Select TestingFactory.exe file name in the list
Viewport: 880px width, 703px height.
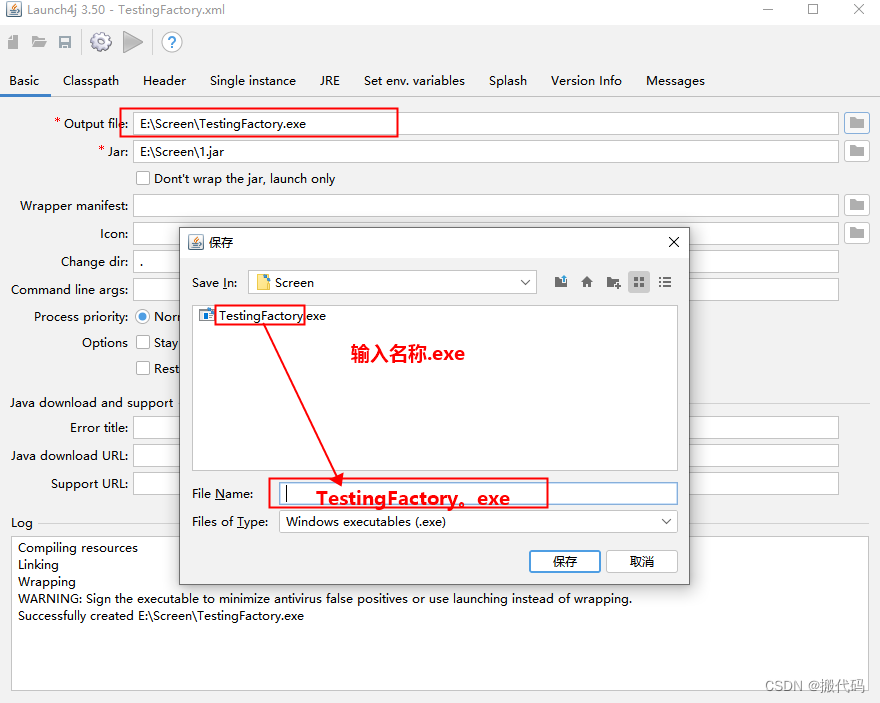click(272, 316)
